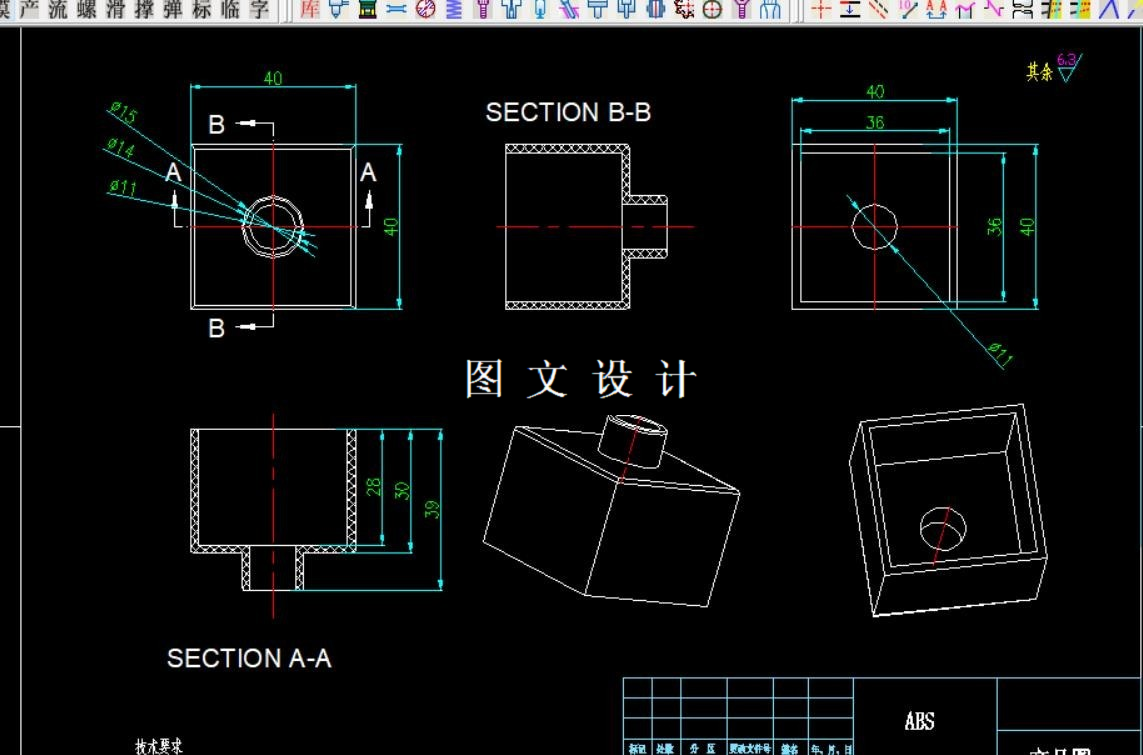Screen dimensions: 1143x755
Task: Click the black break-line bracket icon
Action: 1023,9
